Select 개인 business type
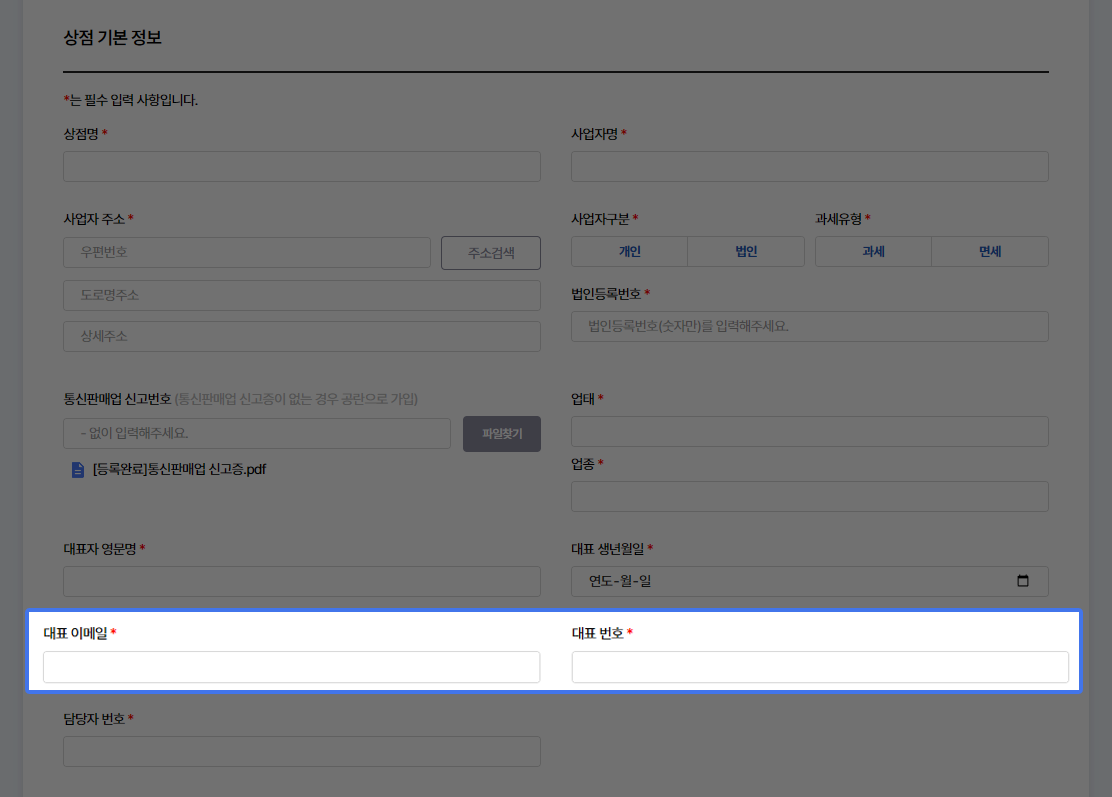 pyautogui.click(x=629, y=252)
